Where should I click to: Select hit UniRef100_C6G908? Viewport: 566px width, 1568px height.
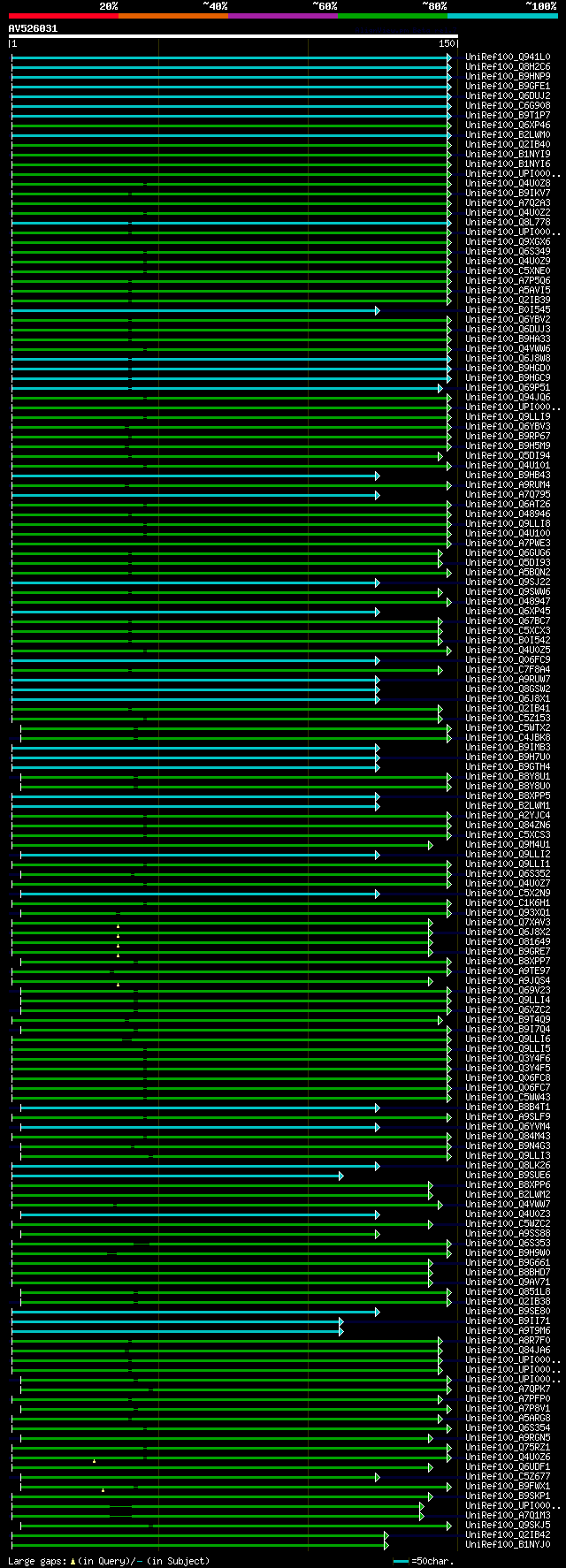(508, 106)
